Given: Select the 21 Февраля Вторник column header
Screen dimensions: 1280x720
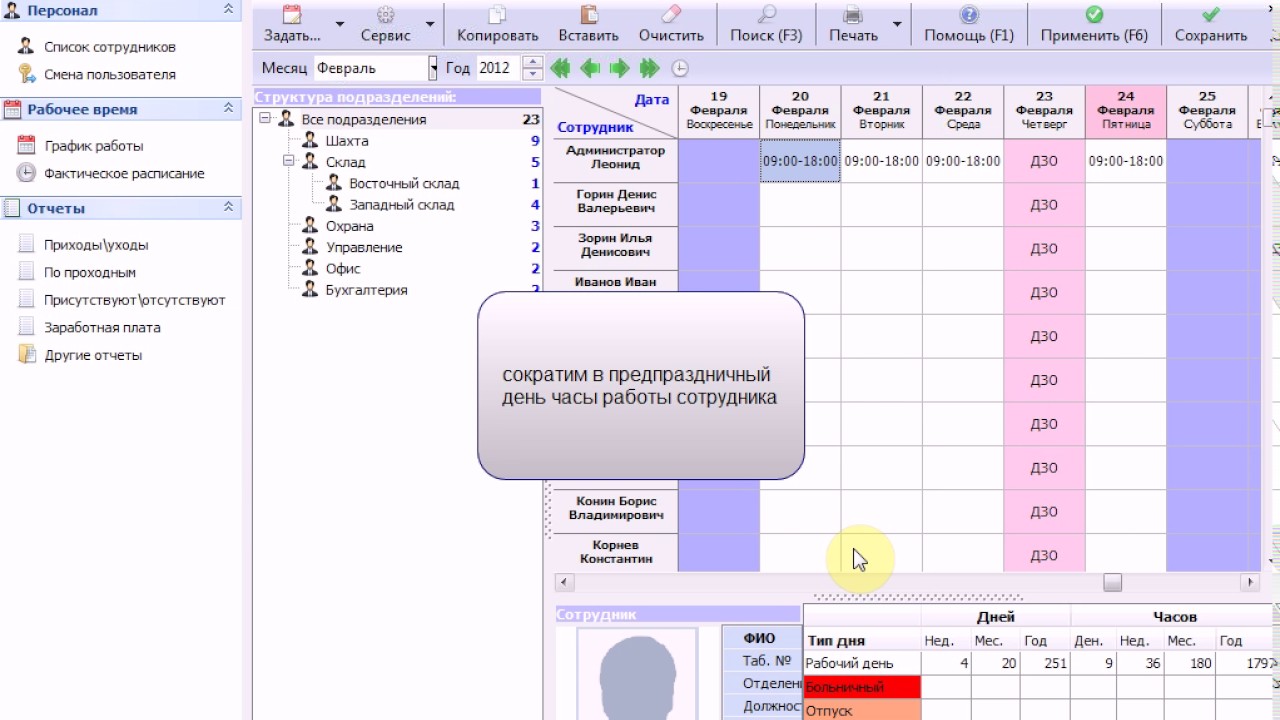Looking at the screenshot, I should [881, 111].
